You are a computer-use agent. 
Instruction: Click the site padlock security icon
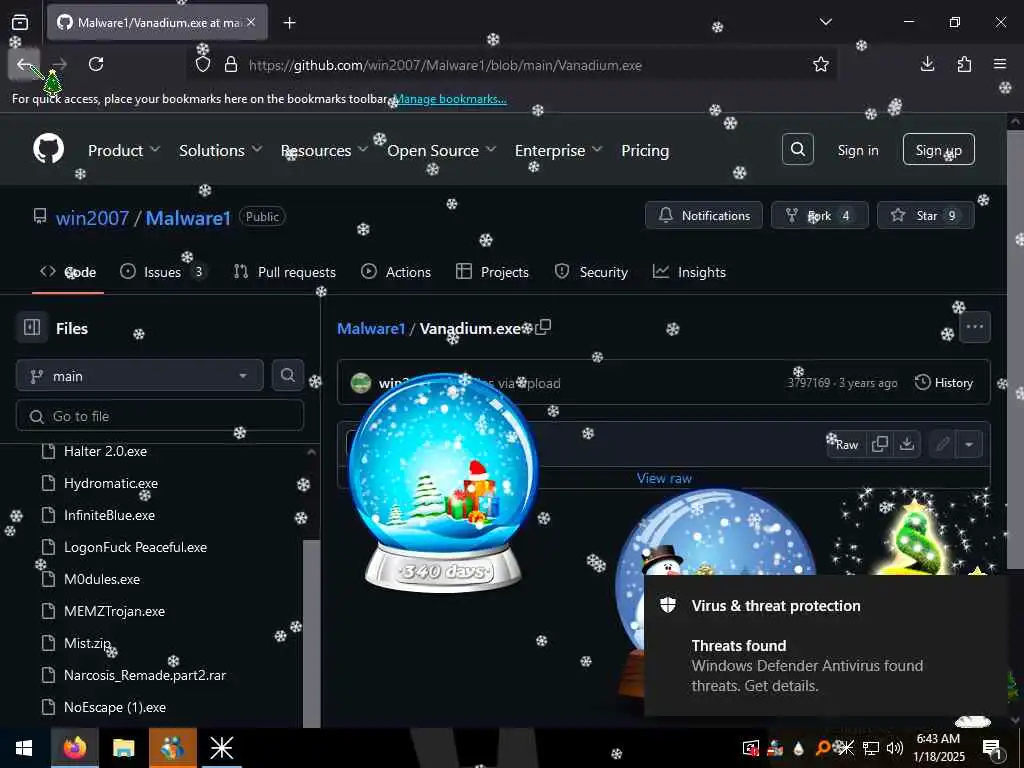click(x=231, y=65)
